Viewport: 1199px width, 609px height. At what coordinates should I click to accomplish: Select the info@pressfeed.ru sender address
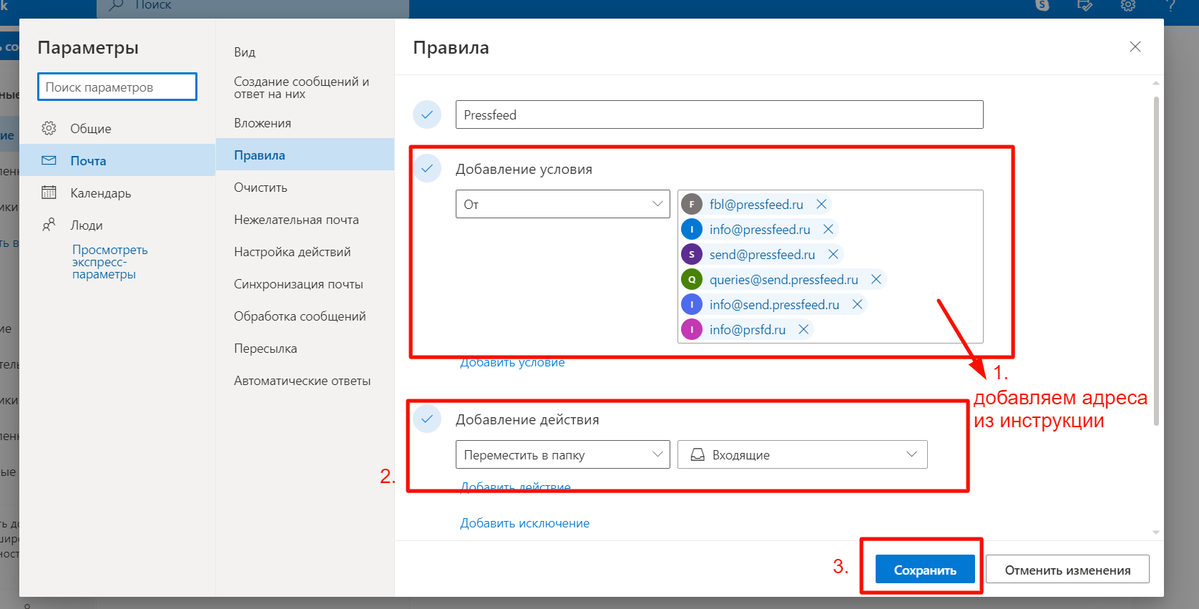pyautogui.click(x=759, y=230)
